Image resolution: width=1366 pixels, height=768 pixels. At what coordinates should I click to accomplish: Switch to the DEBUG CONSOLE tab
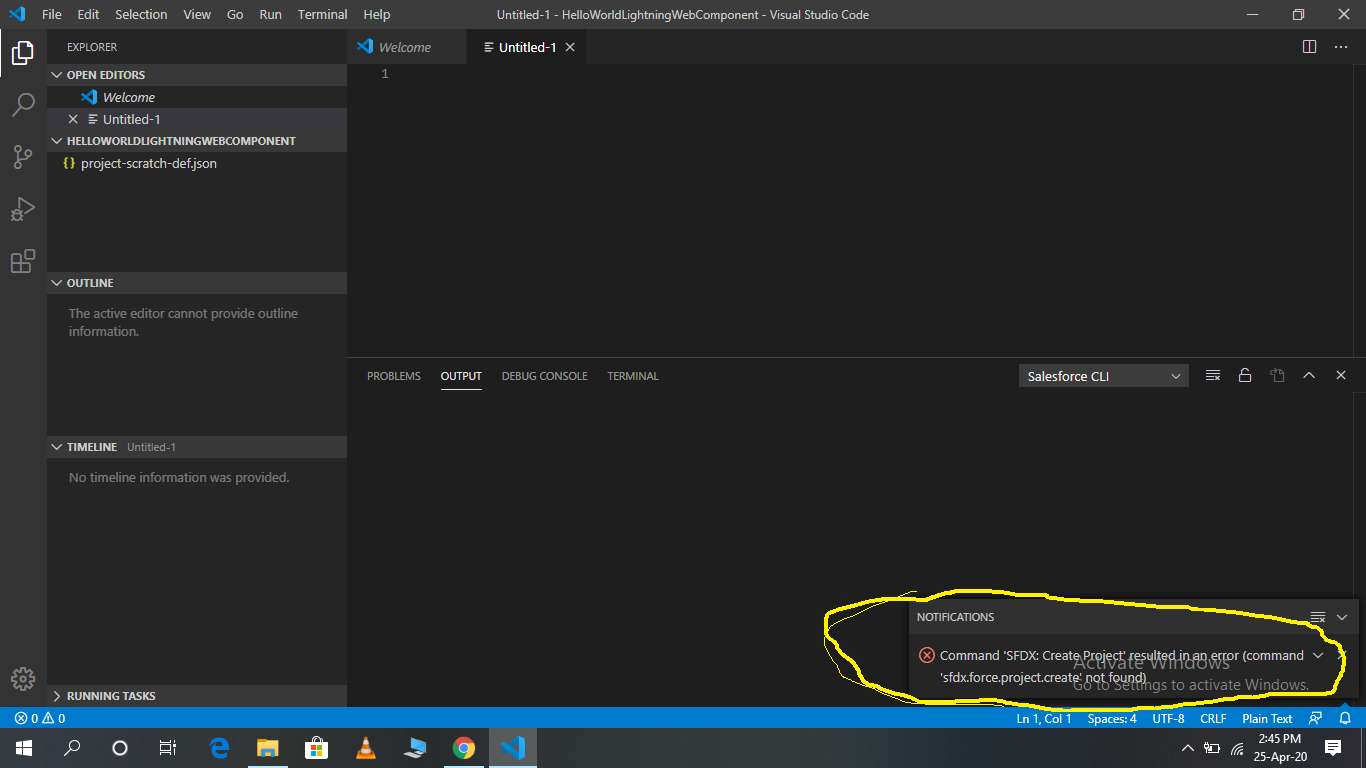coord(544,375)
